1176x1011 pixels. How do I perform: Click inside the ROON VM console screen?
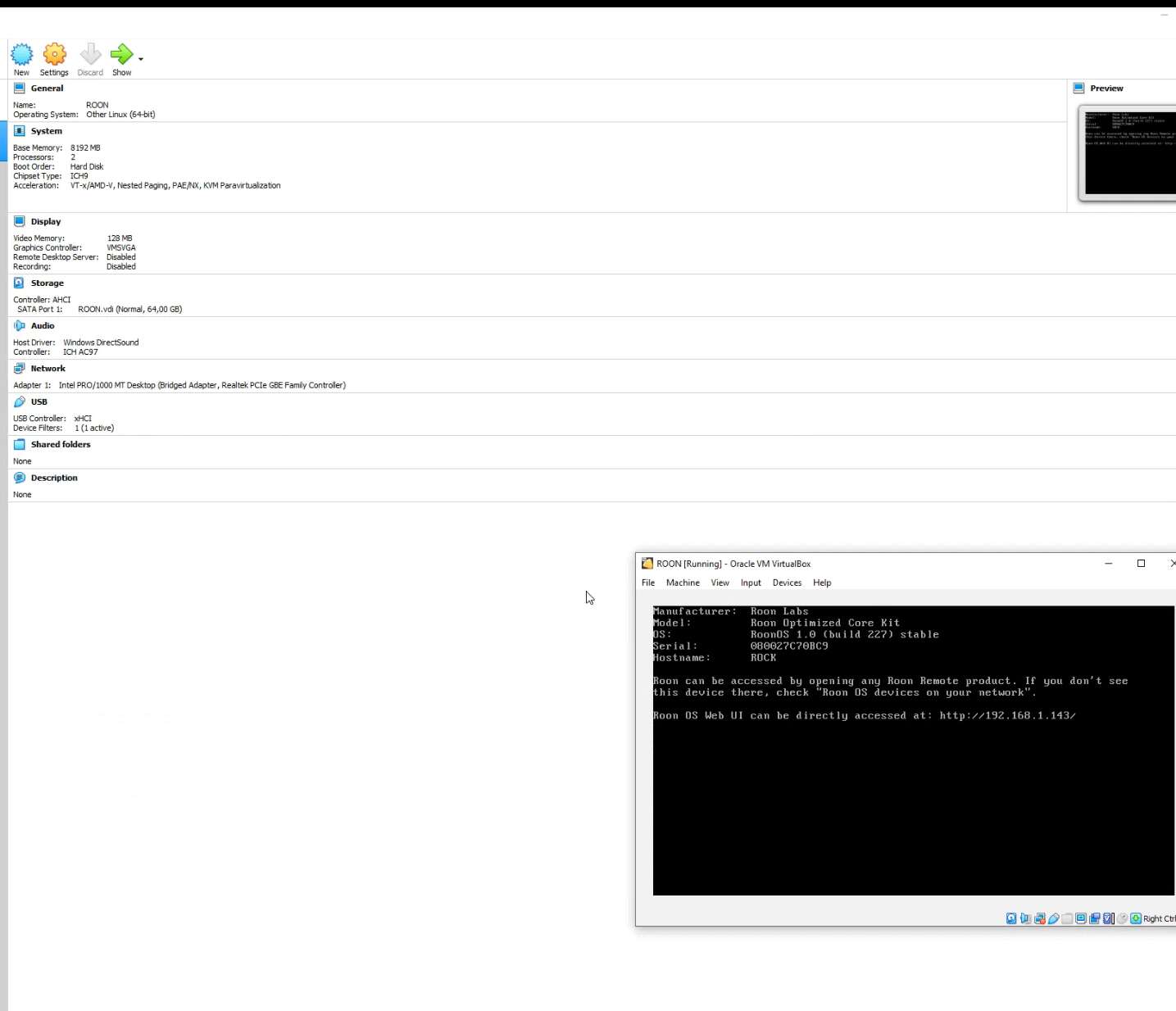[x=914, y=750]
